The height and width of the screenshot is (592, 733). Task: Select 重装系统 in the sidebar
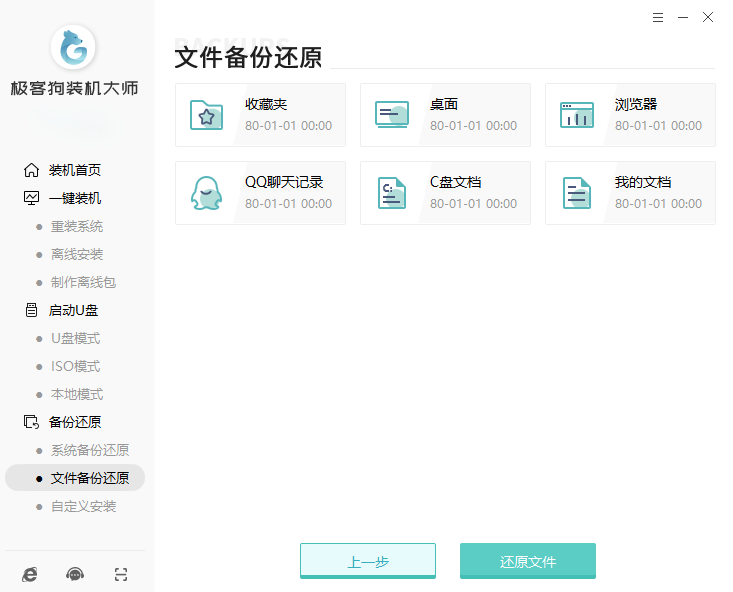[77, 226]
